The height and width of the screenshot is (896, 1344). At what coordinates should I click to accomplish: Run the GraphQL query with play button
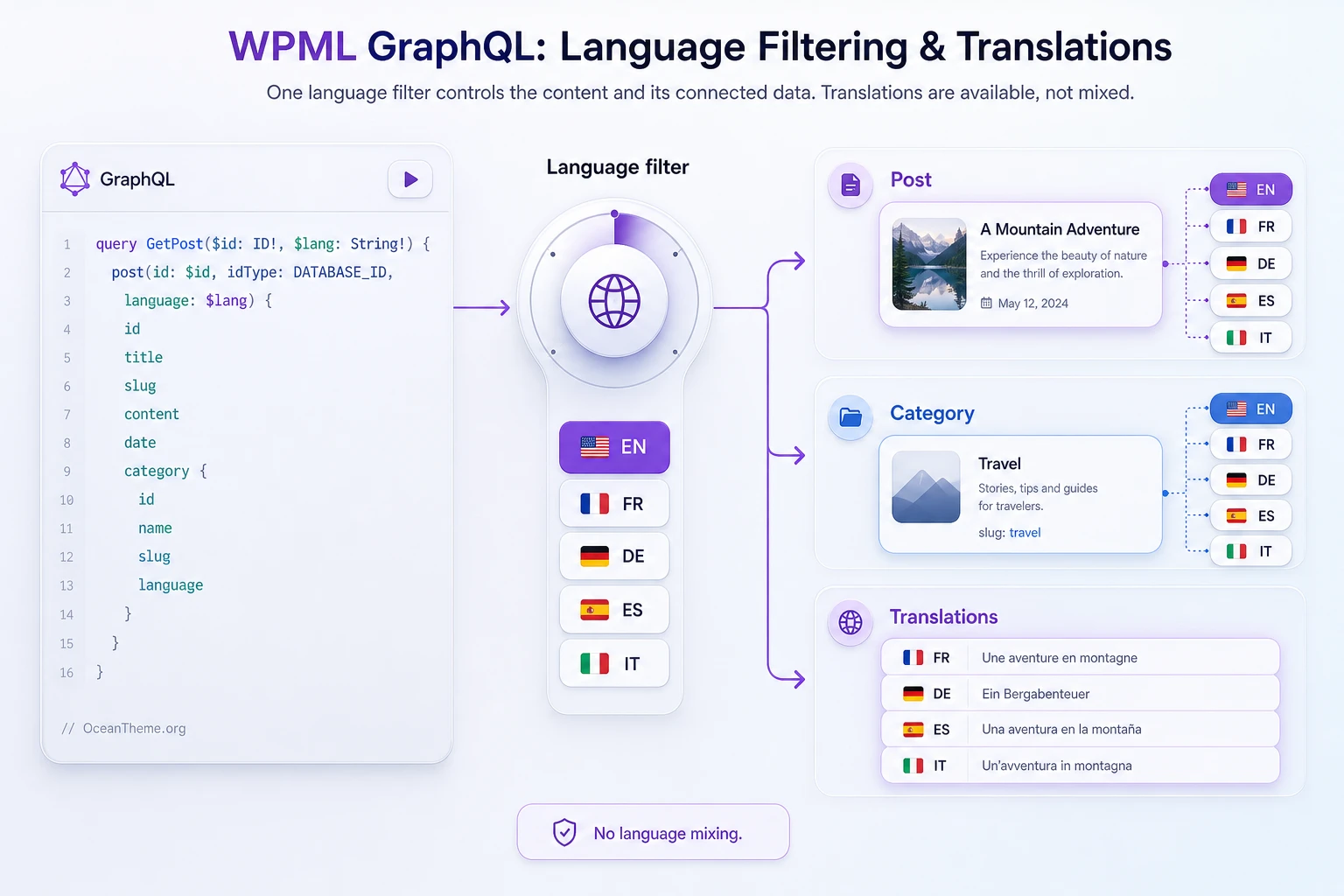pos(410,179)
